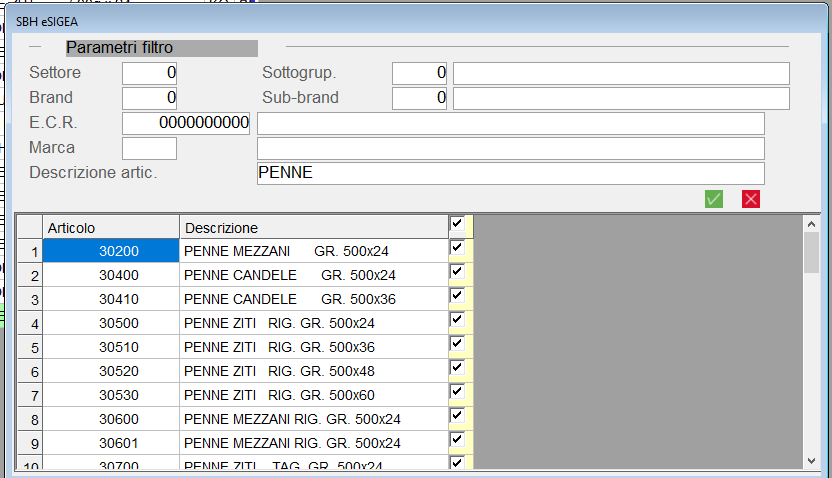Screen dimensions: 832x478
Task: Click the scrollbar down arrow
Action: coord(811,459)
